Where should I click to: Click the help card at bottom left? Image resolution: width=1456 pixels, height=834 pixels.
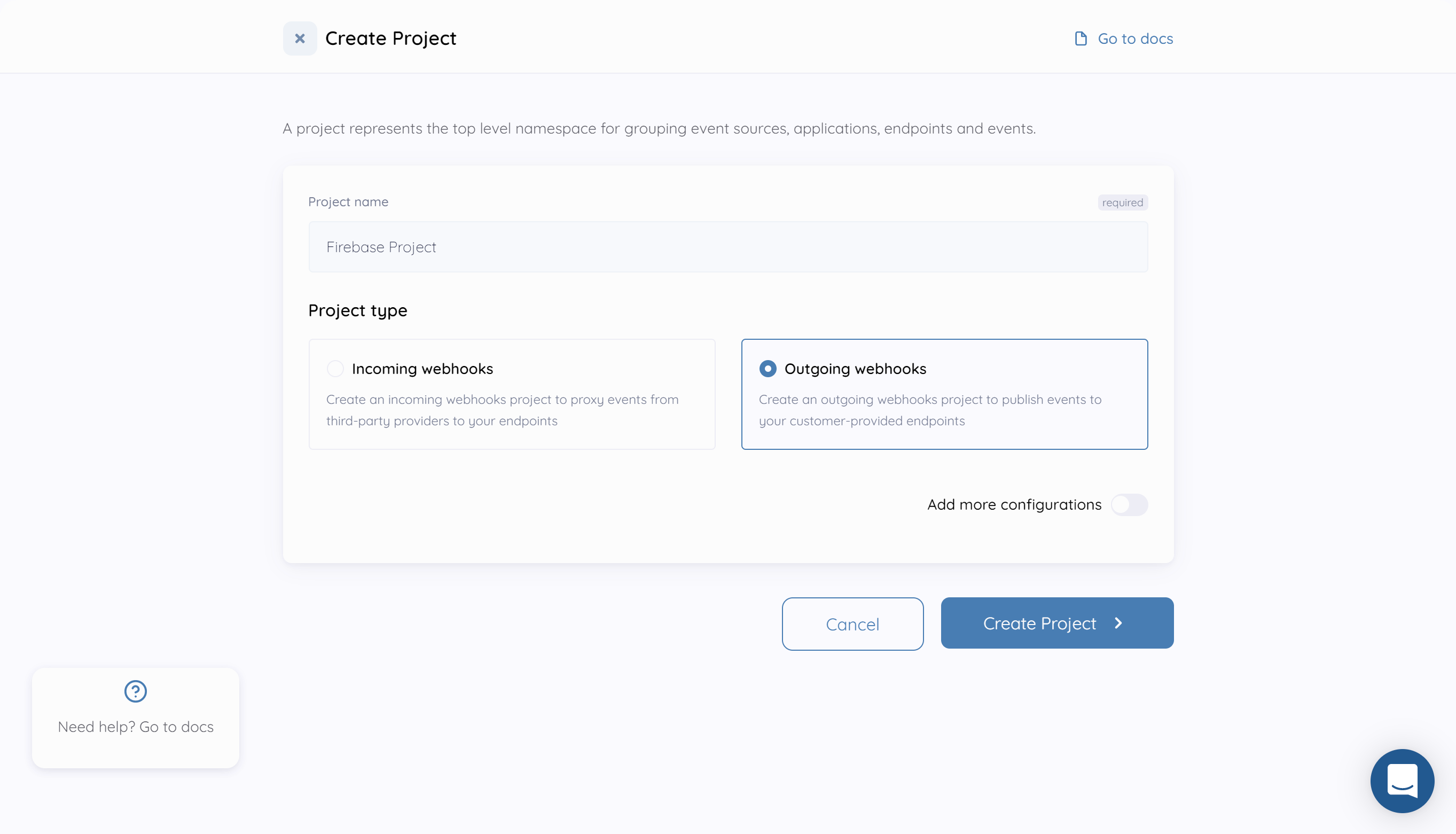click(x=135, y=718)
